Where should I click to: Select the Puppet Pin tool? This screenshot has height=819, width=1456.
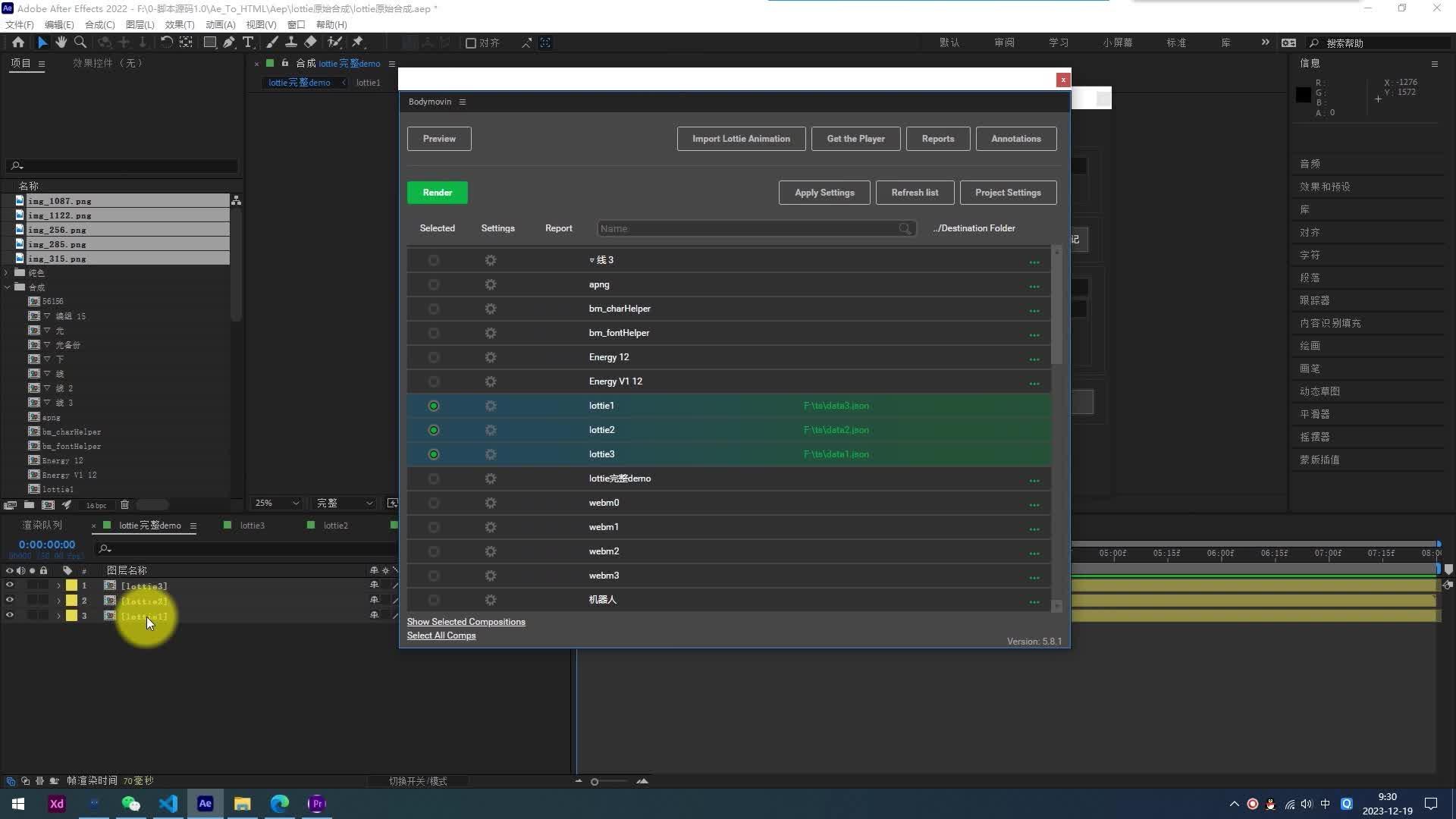(358, 42)
